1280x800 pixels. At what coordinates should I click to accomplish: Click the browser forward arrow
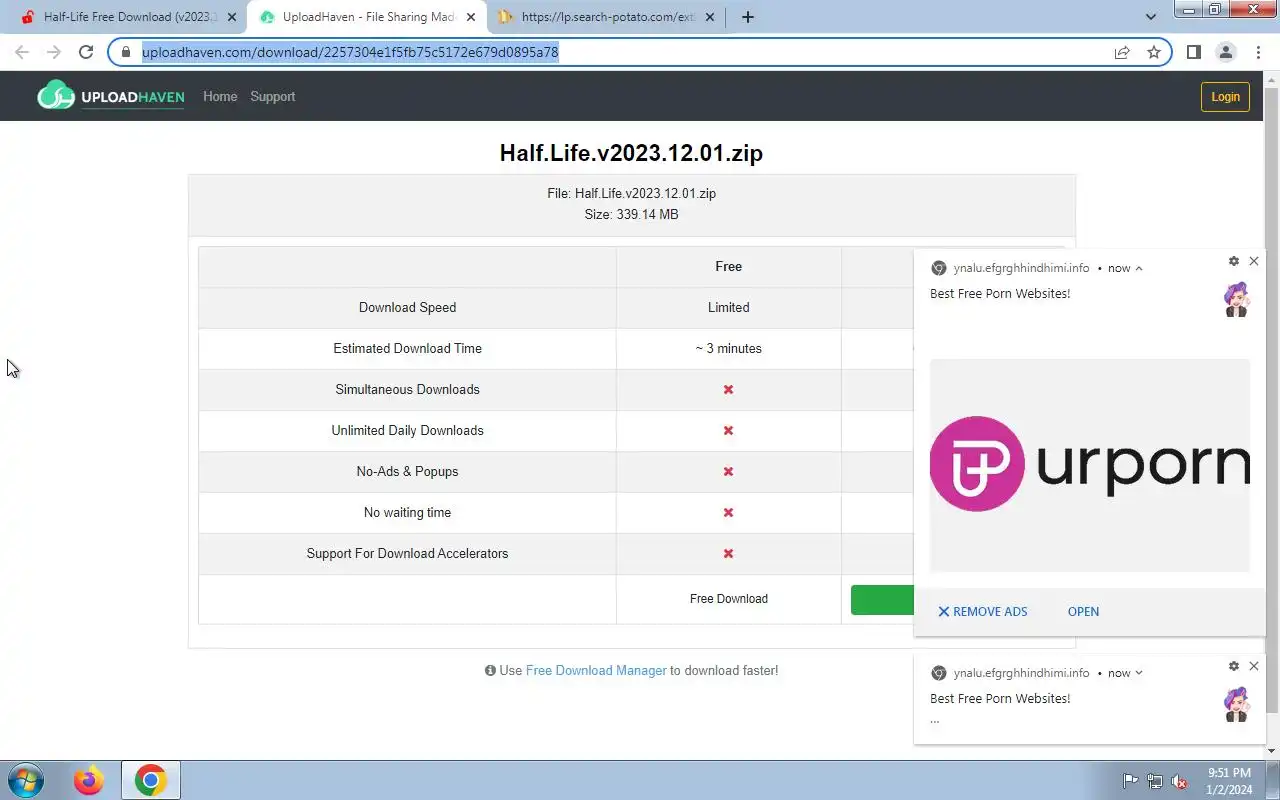(x=54, y=52)
